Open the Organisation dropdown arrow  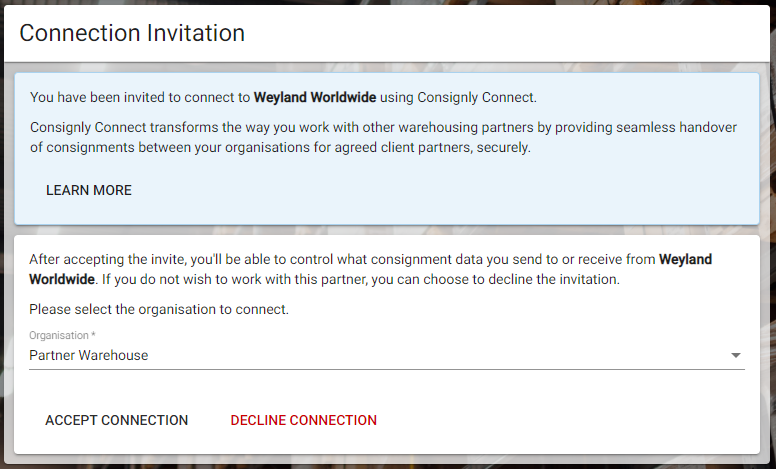click(735, 355)
